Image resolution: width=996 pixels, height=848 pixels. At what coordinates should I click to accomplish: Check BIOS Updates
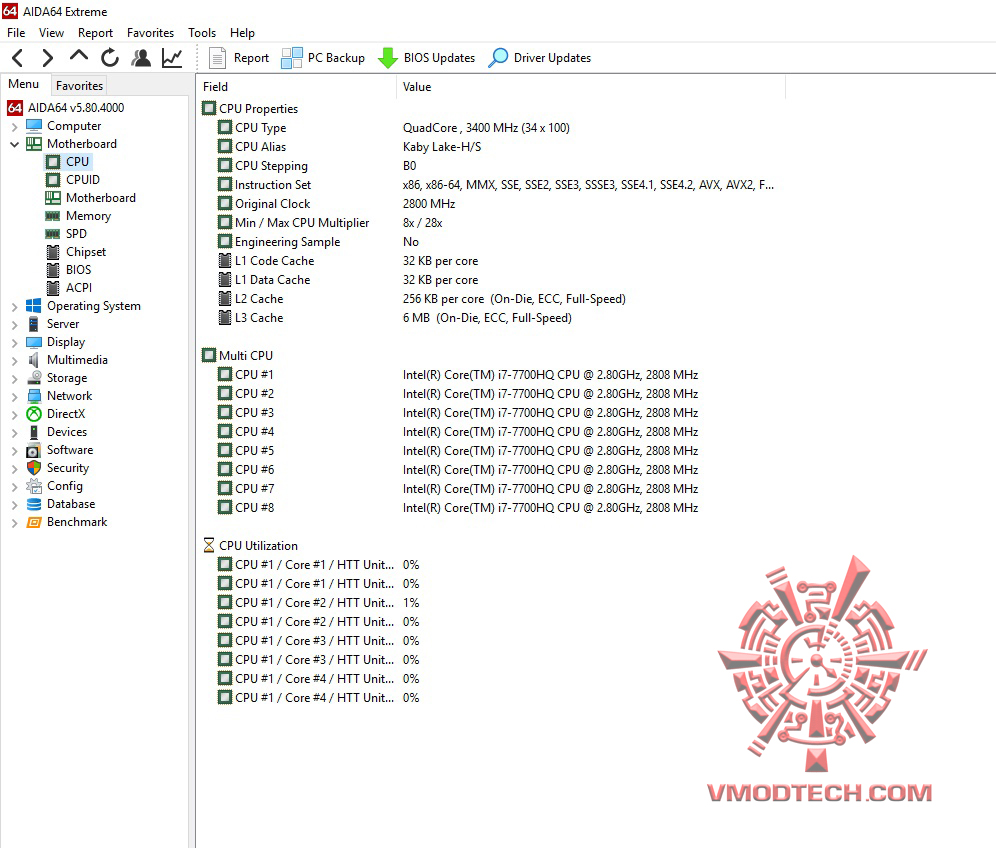(426, 58)
